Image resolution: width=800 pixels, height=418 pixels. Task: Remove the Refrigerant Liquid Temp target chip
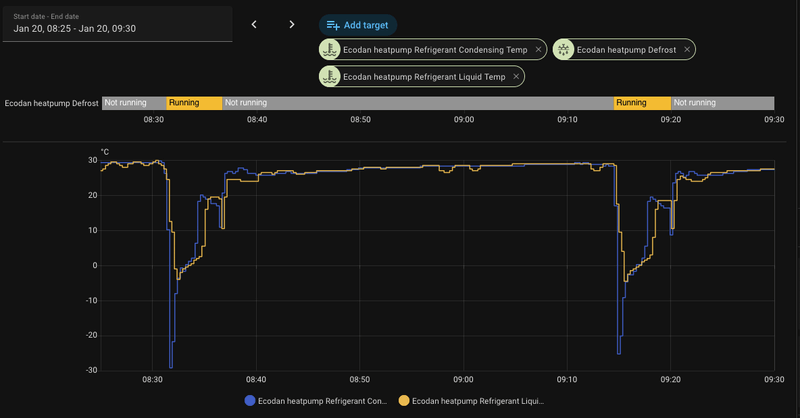click(516, 76)
